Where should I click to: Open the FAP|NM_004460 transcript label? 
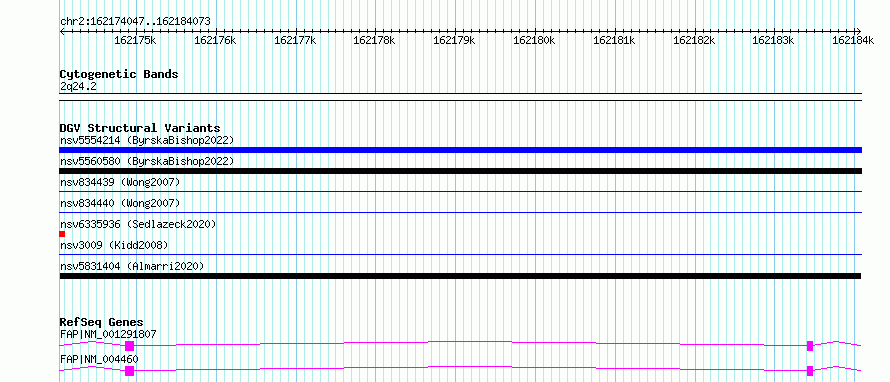(x=99, y=359)
